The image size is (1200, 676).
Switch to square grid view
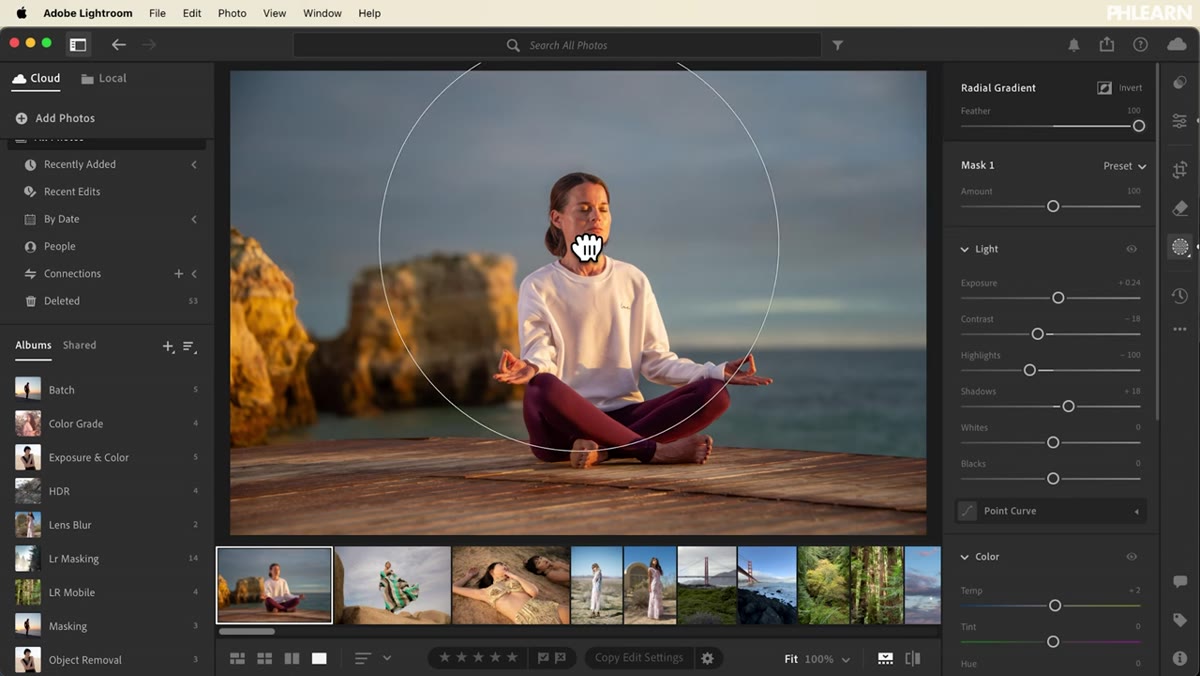click(x=265, y=658)
